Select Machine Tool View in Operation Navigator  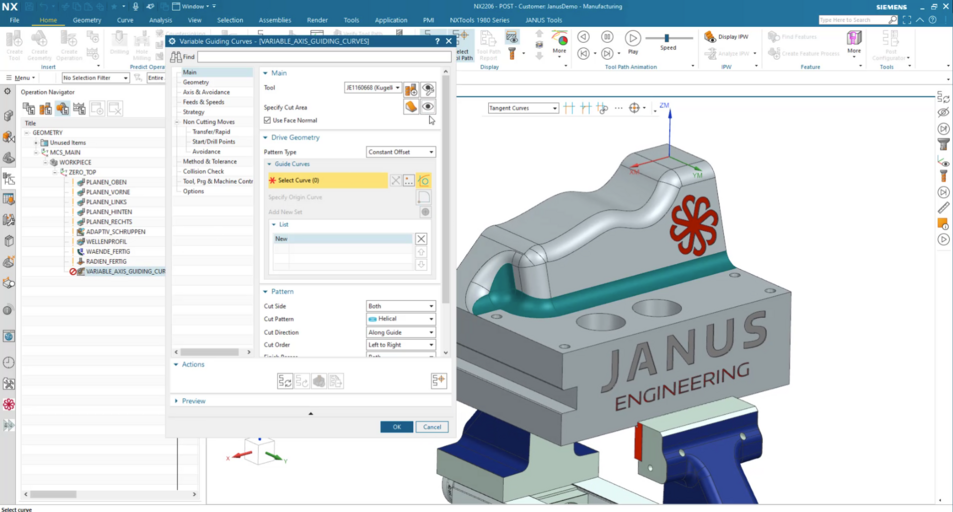pyautogui.click(x=46, y=109)
